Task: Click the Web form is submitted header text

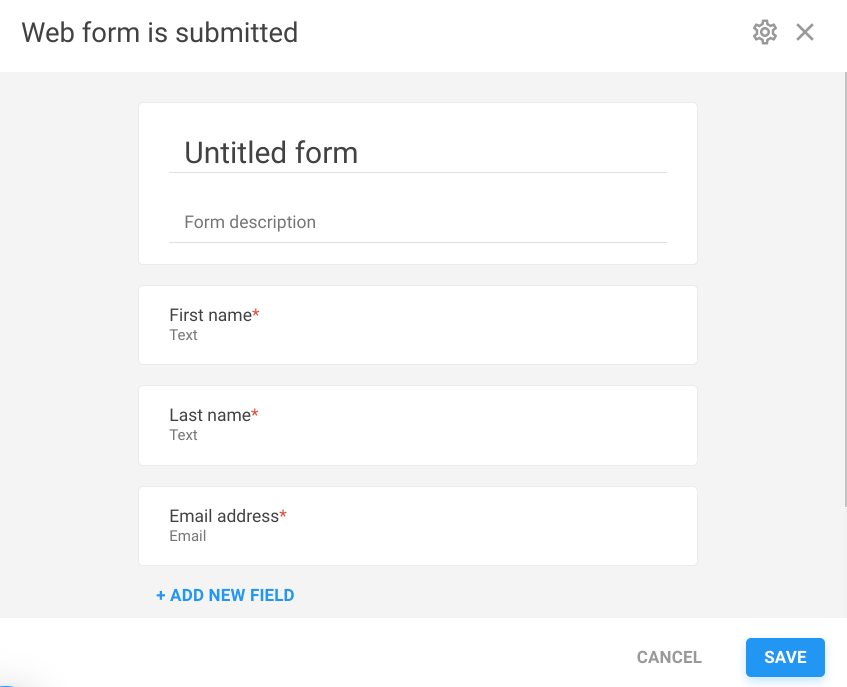Action: pyautogui.click(x=159, y=32)
